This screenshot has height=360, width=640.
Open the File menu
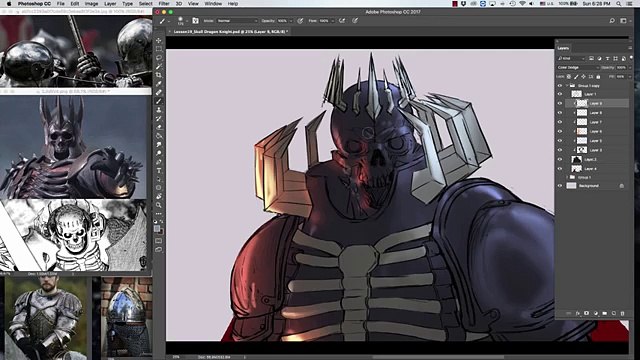point(60,3)
